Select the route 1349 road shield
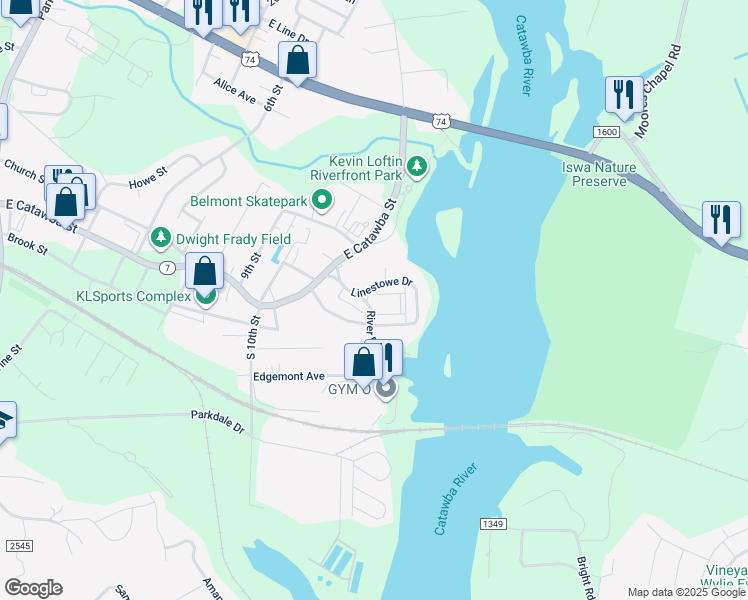Screen dimensions: 748x600 (x=493, y=524)
